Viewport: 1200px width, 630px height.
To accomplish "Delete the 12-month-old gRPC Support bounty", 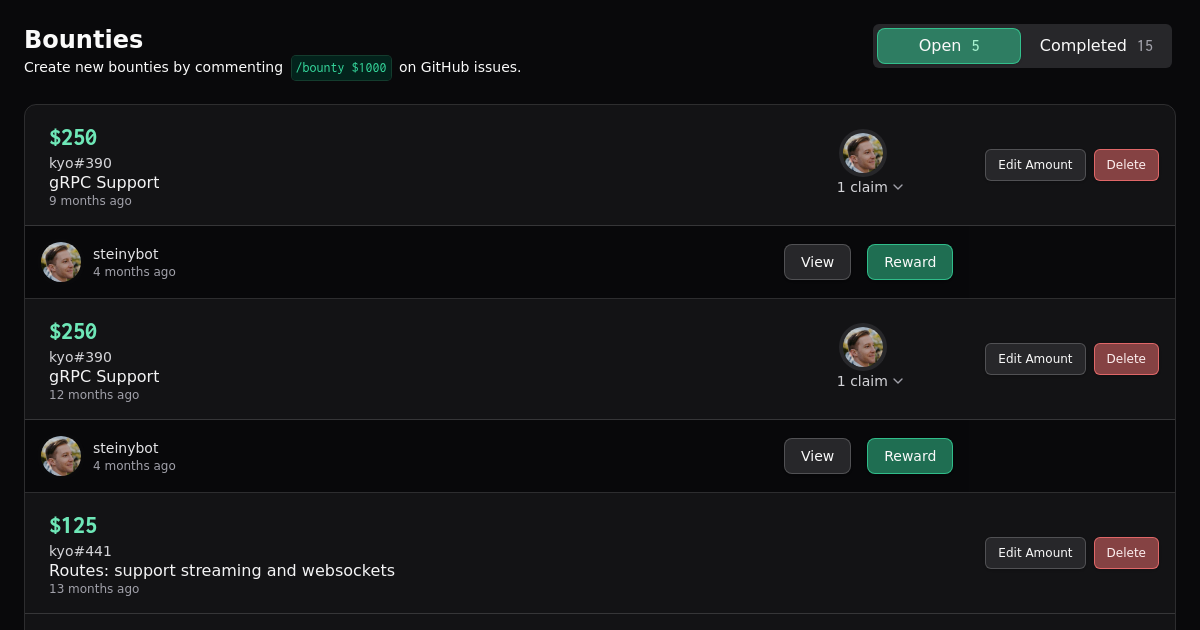I will pos(1126,359).
